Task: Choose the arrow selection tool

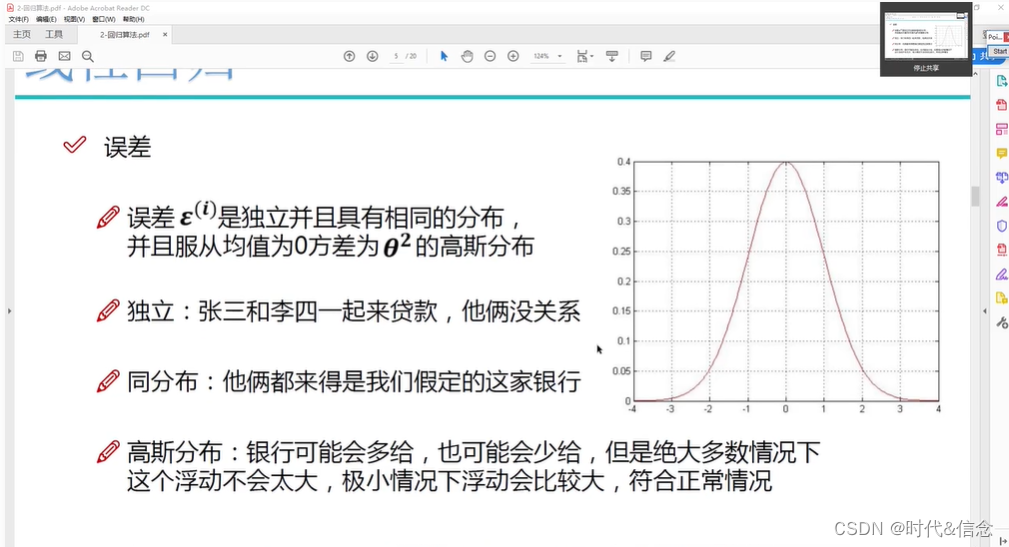Action: pos(444,56)
